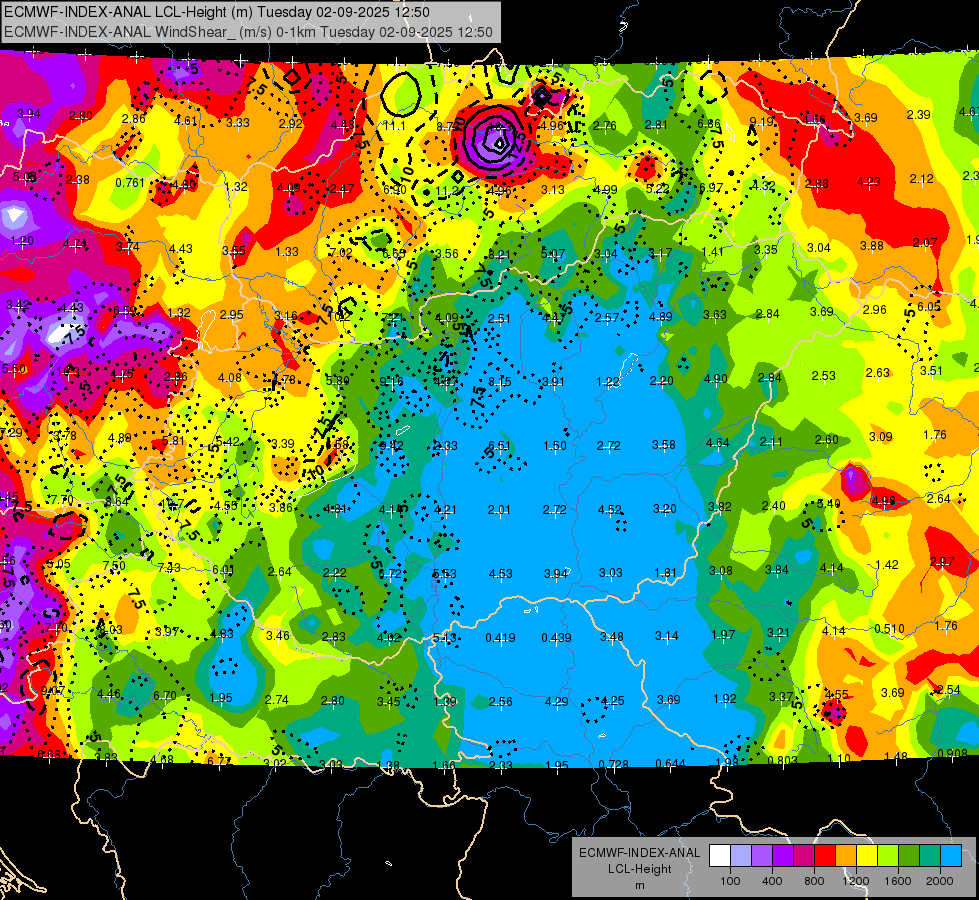Click the wind shear value 6.70
The width and height of the screenshot is (979, 900).
165,695
